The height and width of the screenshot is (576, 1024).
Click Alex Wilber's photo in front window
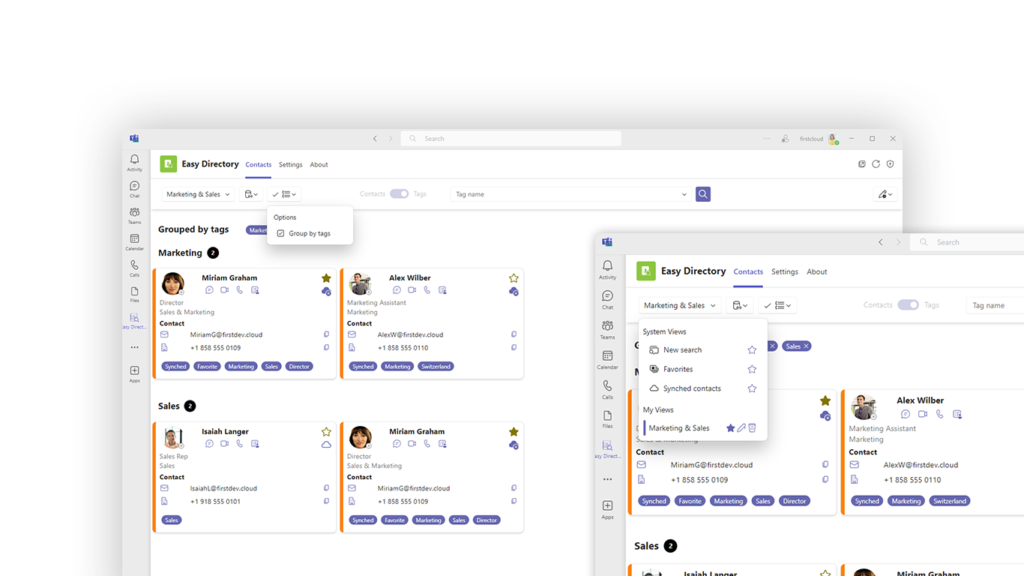[x=863, y=406]
